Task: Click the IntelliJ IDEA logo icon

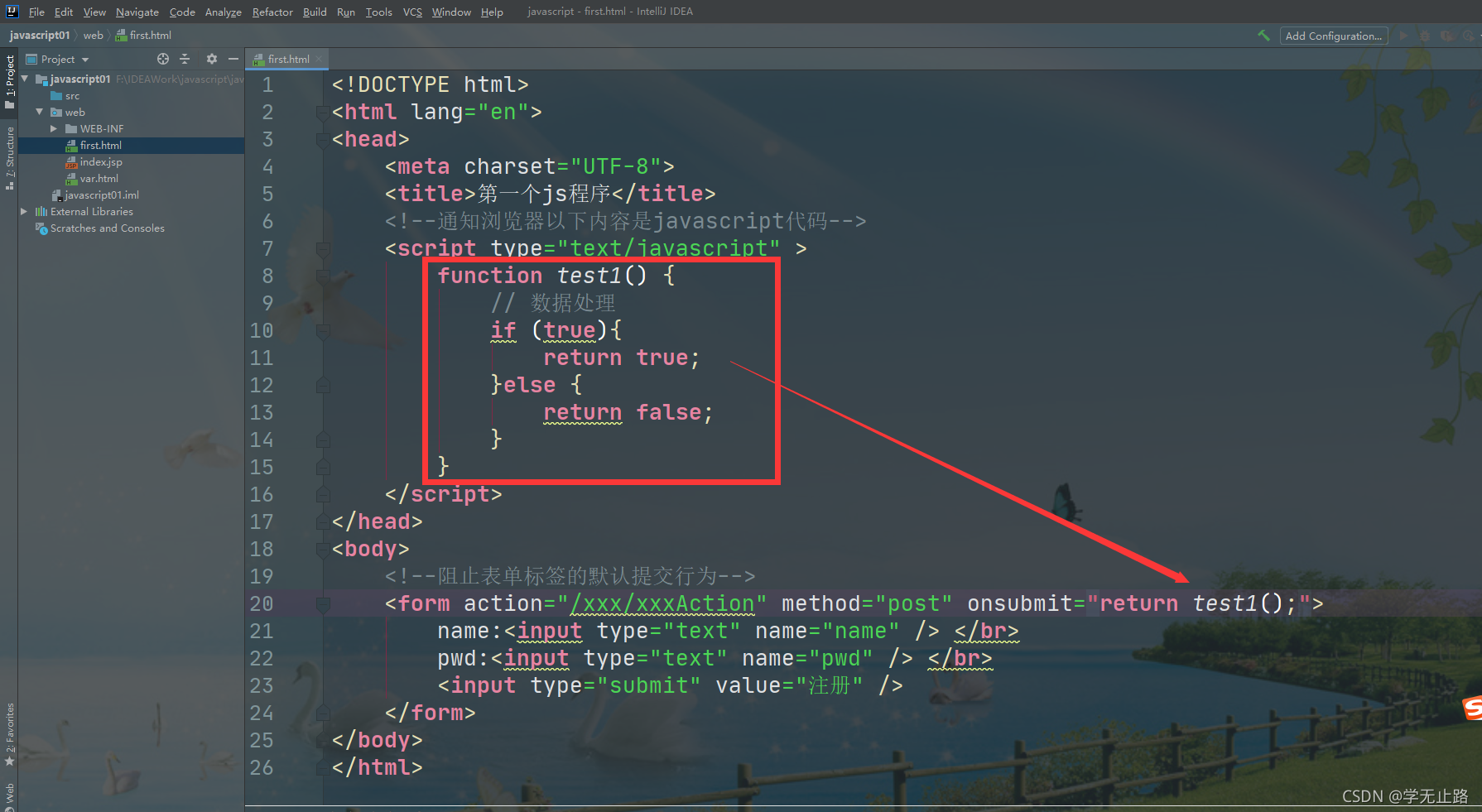Action: pyautogui.click(x=12, y=12)
